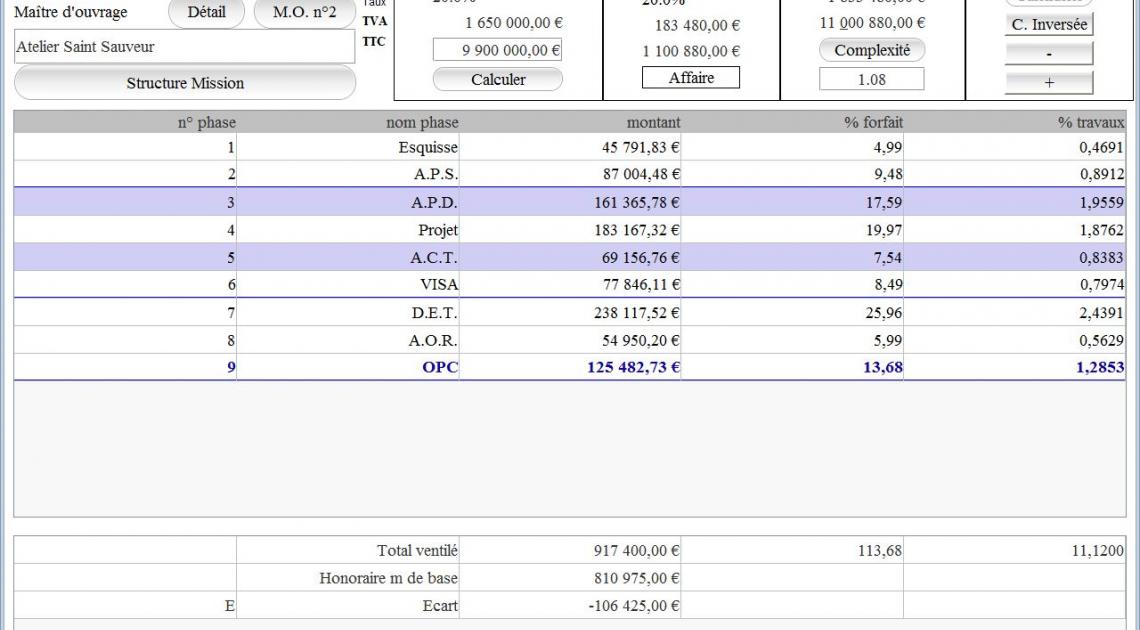The width and height of the screenshot is (1140, 630).
Task: Select the VISA phase name
Action: 439,285
